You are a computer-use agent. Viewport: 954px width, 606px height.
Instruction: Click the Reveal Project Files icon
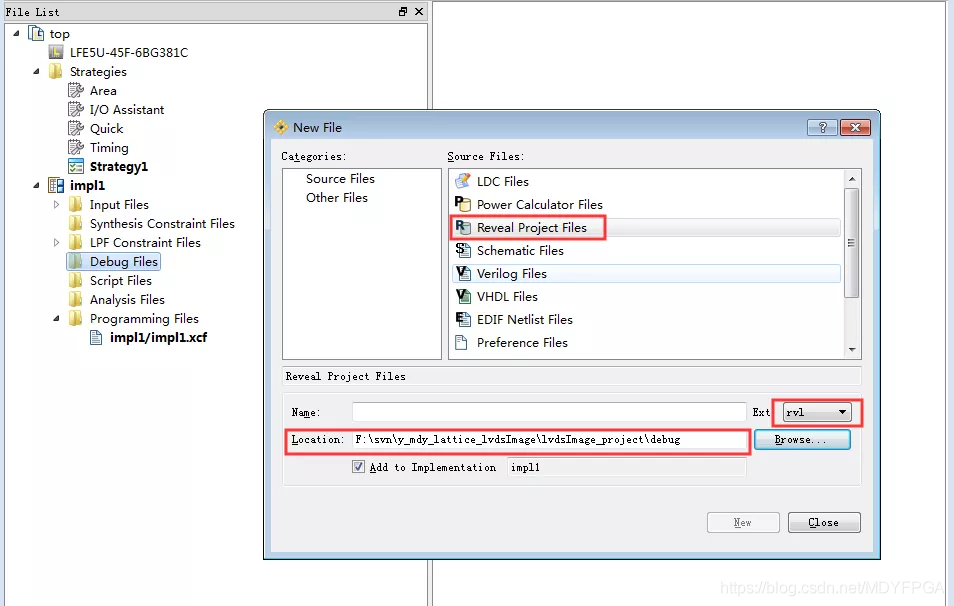tap(463, 227)
